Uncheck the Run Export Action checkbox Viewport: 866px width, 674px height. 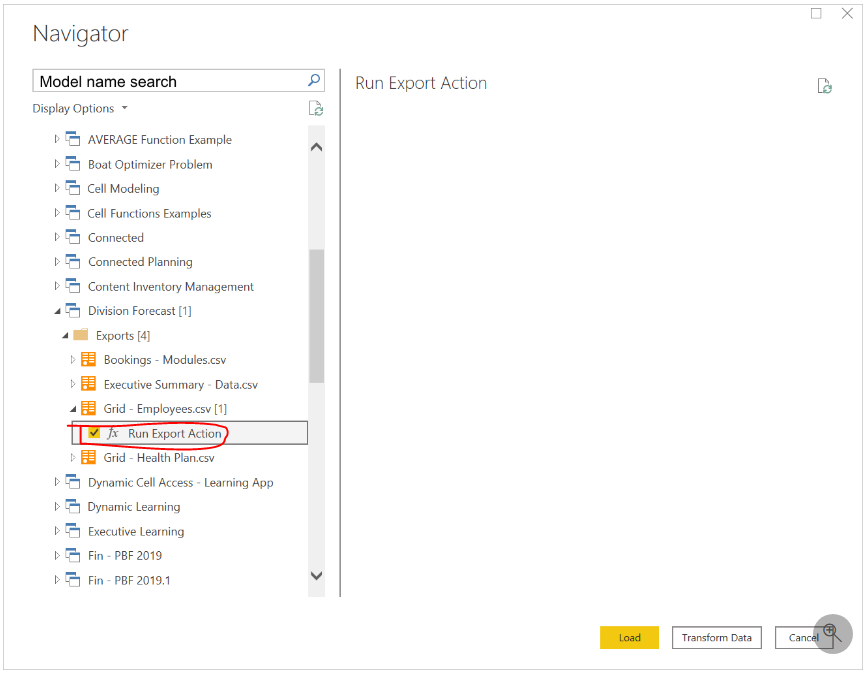(x=94, y=433)
